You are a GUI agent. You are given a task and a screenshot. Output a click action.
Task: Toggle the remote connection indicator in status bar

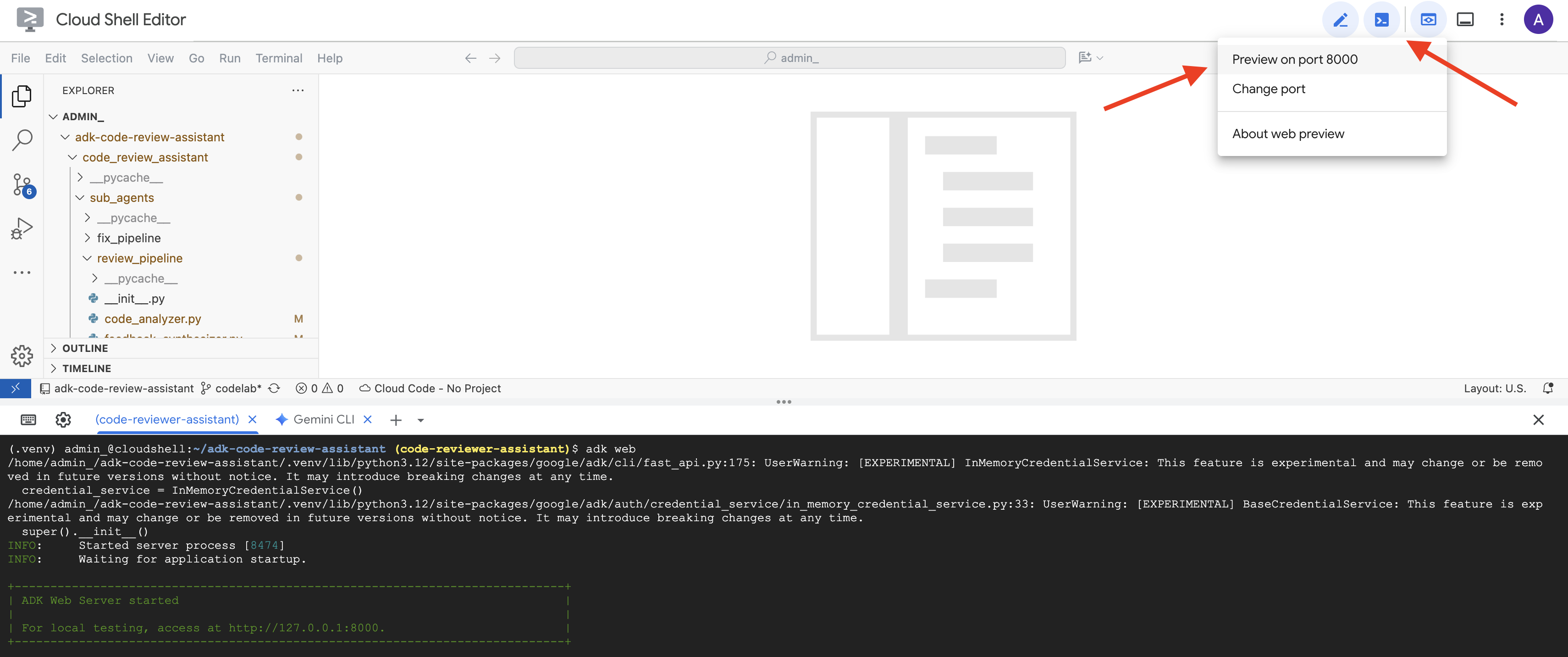(x=16, y=388)
